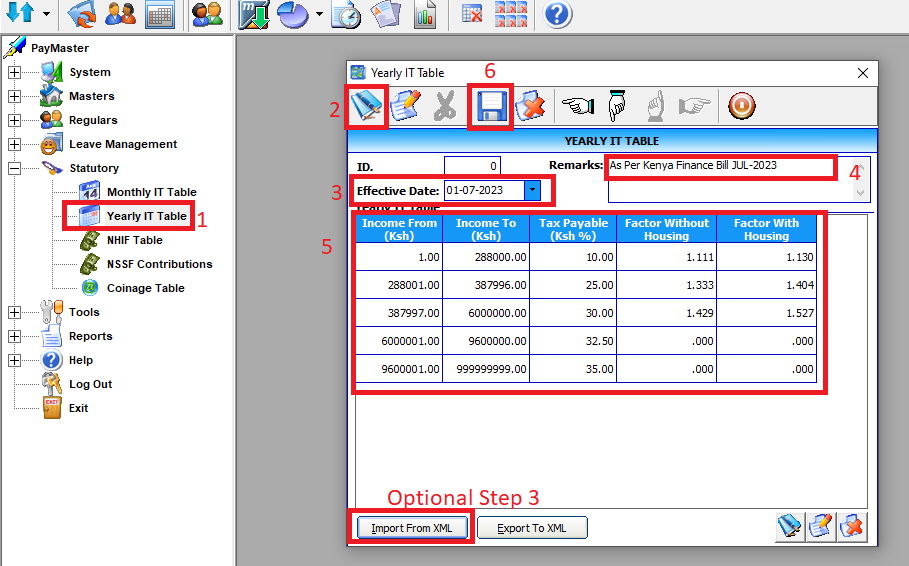The height and width of the screenshot is (566, 909).
Task: Expand the Masters tree node
Action: click(x=14, y=96)
